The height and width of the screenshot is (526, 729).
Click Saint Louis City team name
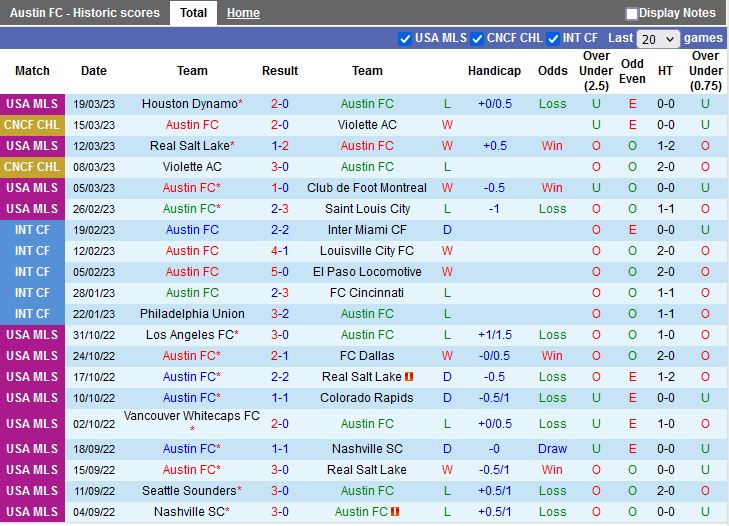367,209
